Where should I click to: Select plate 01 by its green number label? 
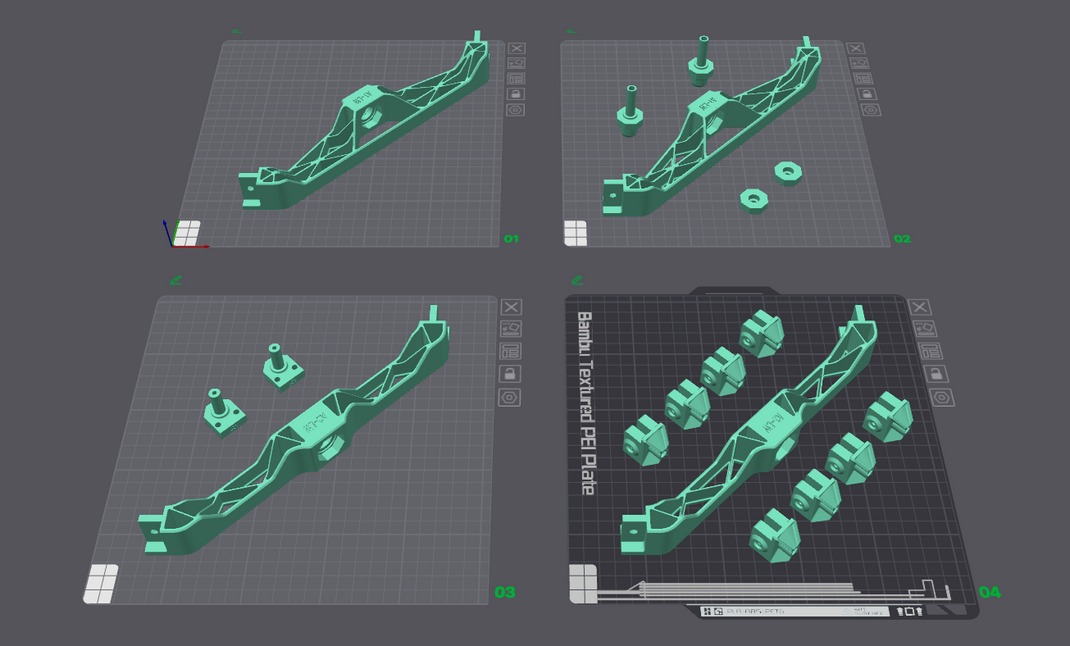click(511, 239)
